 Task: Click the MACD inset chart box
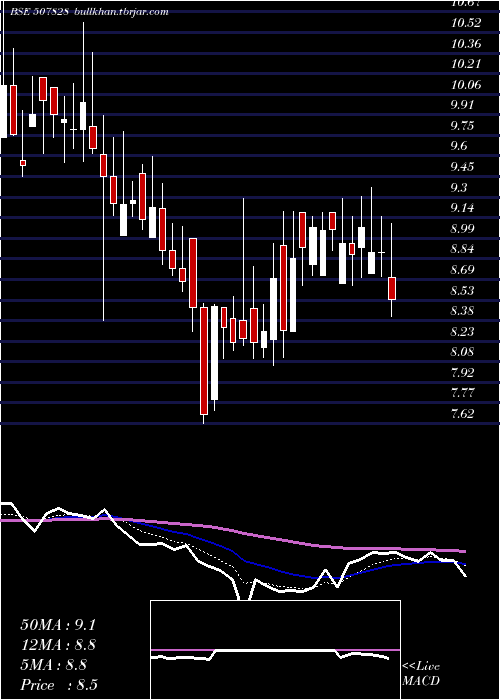click(275, 650)
